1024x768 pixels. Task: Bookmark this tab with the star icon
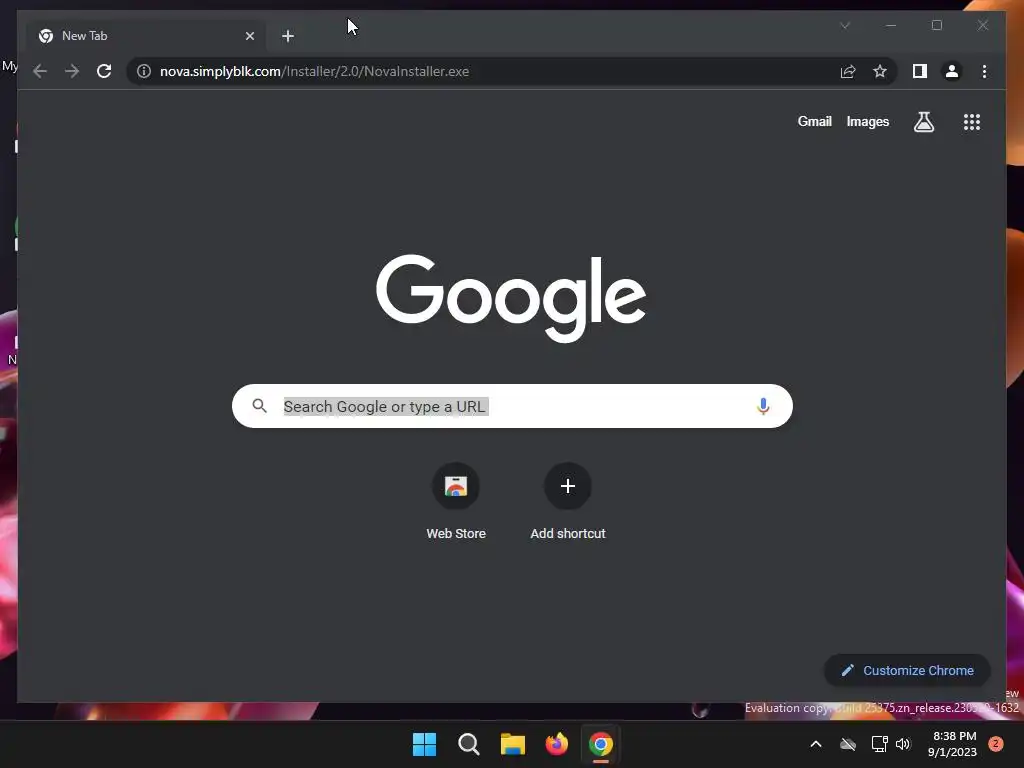[880, 71]
